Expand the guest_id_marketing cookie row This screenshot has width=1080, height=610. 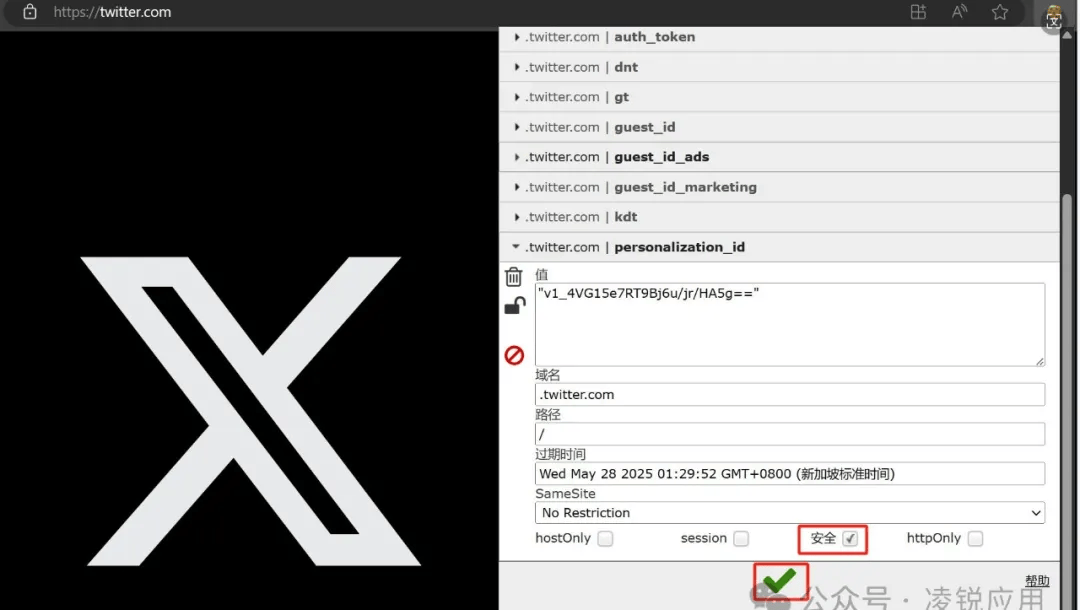click(x=779, y=187)
